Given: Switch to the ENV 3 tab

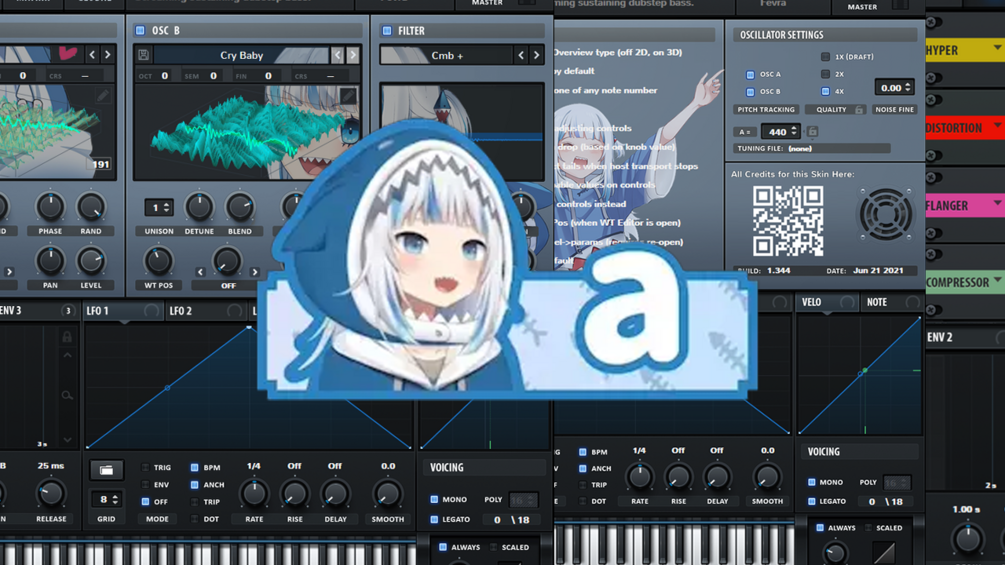Looking at the screenshot, I should (11, 311).
